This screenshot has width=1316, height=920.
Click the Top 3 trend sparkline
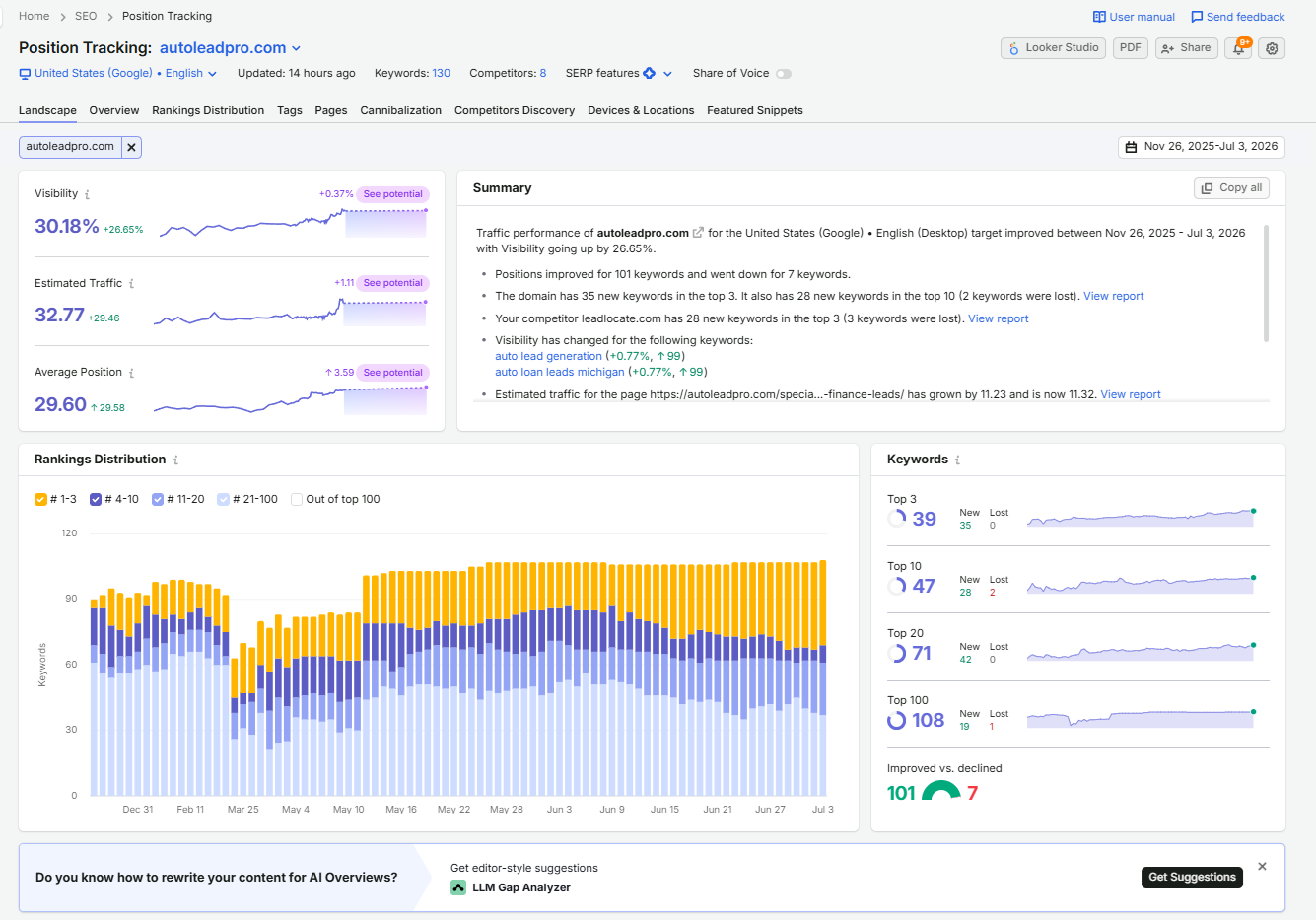click(x=1141, y=518)
